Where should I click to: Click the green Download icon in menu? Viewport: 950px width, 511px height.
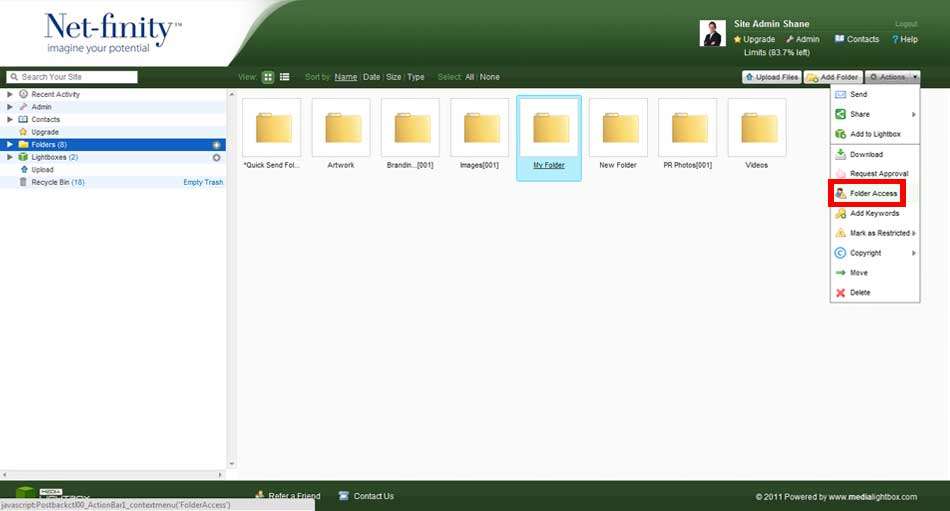pos(840,154)
